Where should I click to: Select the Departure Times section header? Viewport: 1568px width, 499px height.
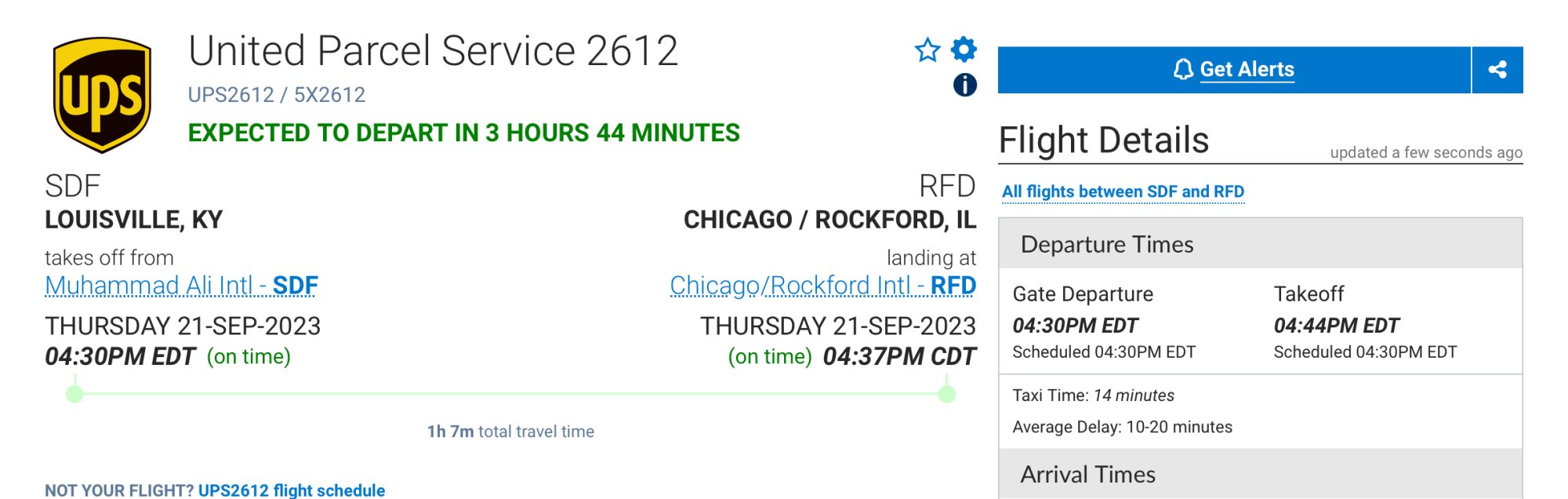[1106, 245]
